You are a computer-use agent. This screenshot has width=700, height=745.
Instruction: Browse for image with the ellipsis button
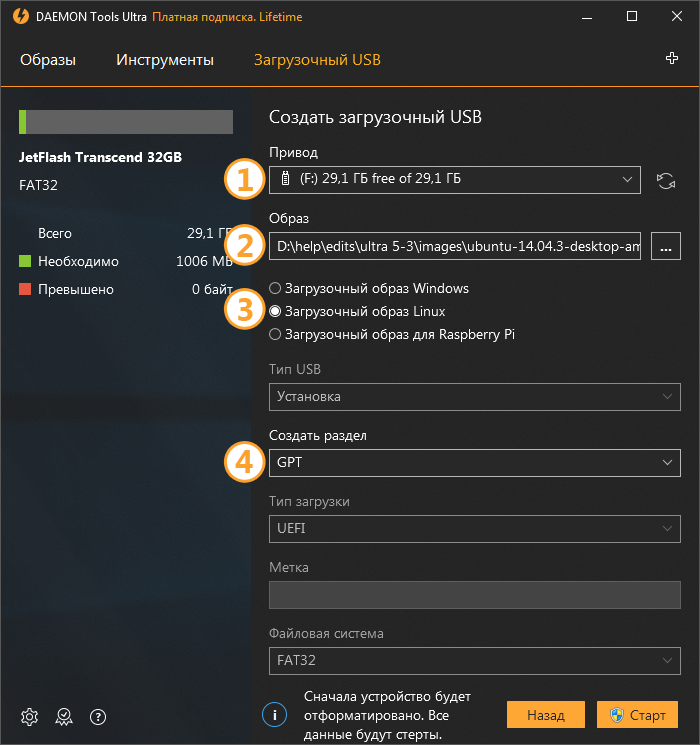coord(666,246)
